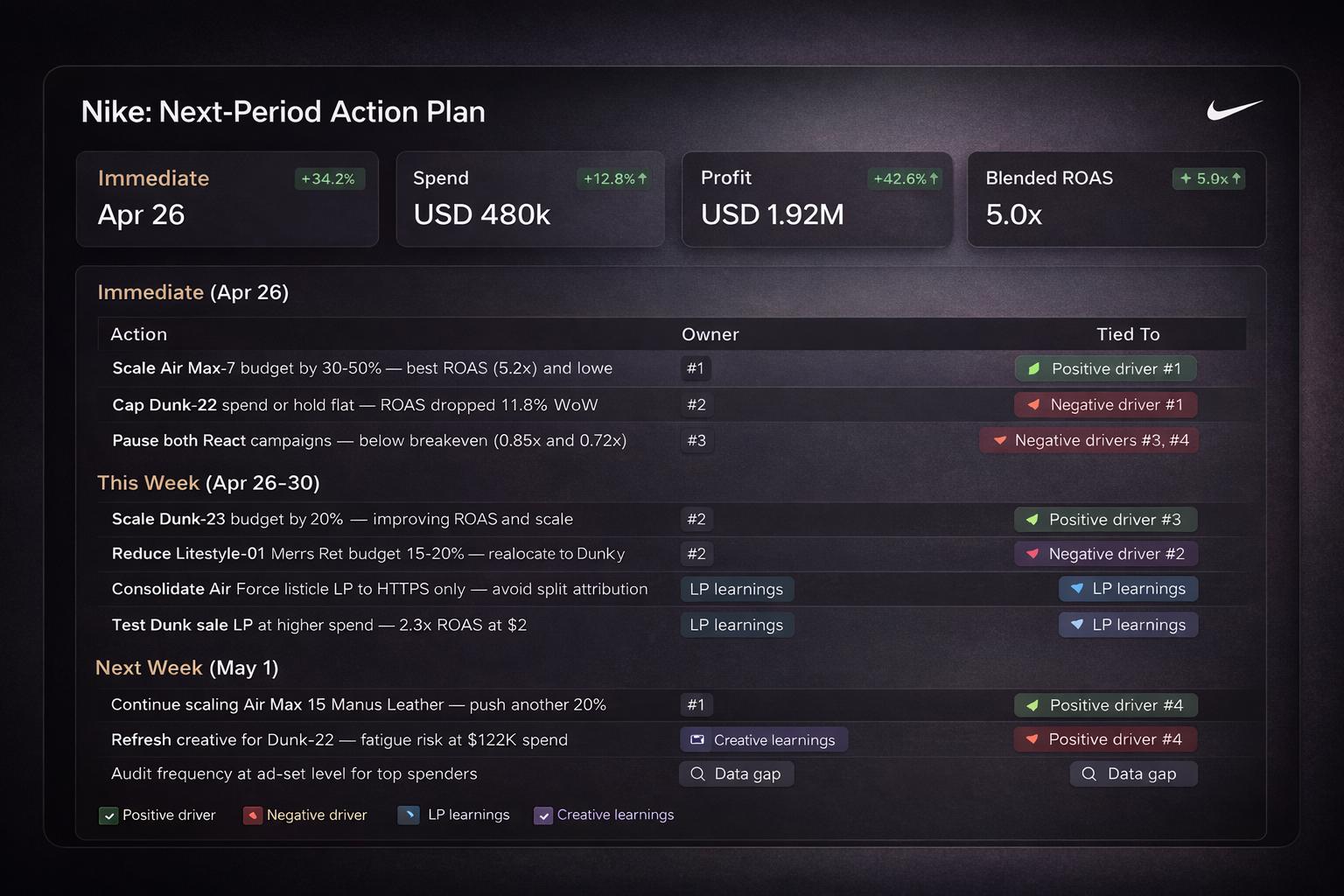Click the LP learnings legend swatch

(x=409, y=815)
